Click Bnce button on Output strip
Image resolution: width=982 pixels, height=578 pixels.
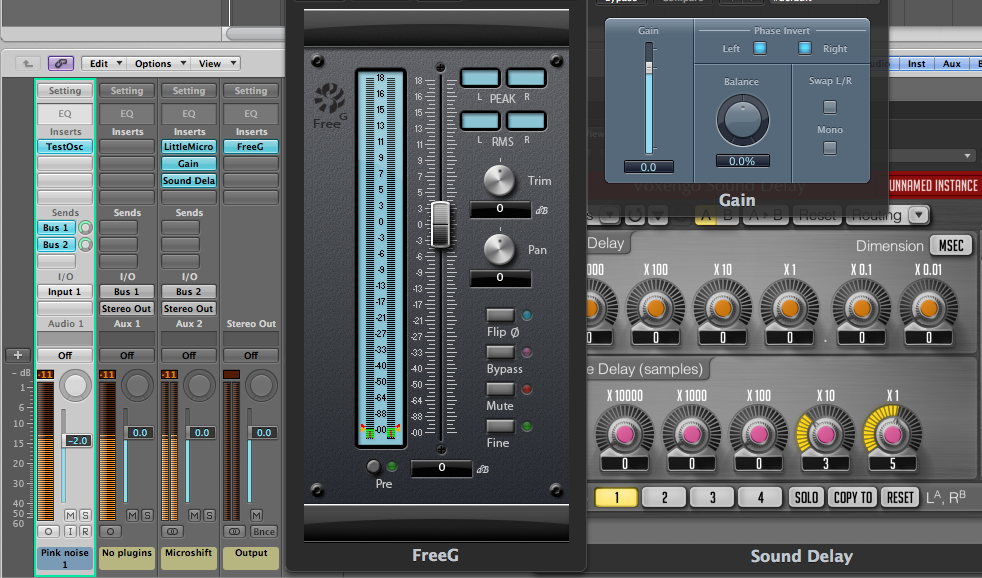[264, 531]
